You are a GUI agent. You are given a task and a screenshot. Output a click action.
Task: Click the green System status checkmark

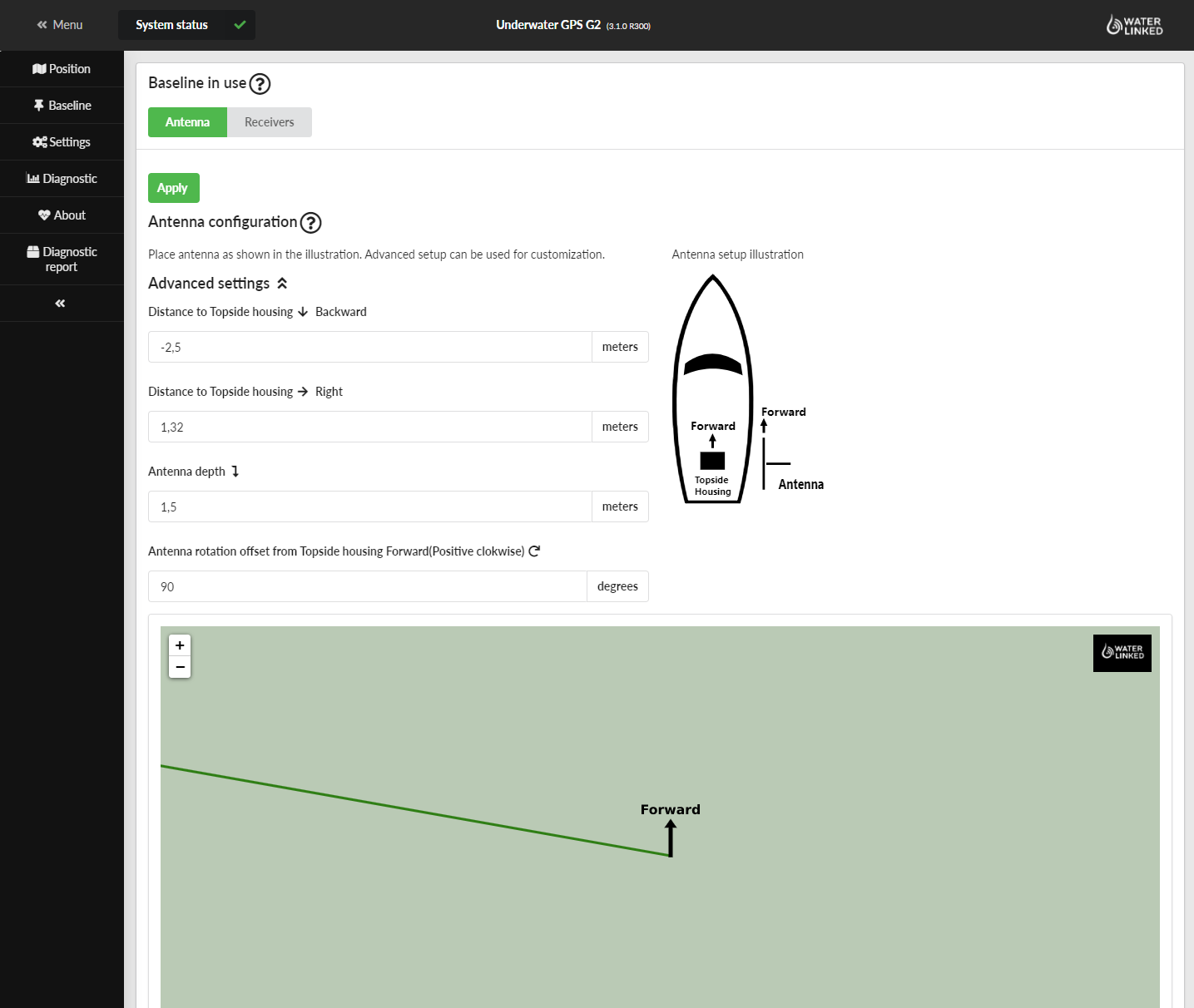click(x=240, y=25)
